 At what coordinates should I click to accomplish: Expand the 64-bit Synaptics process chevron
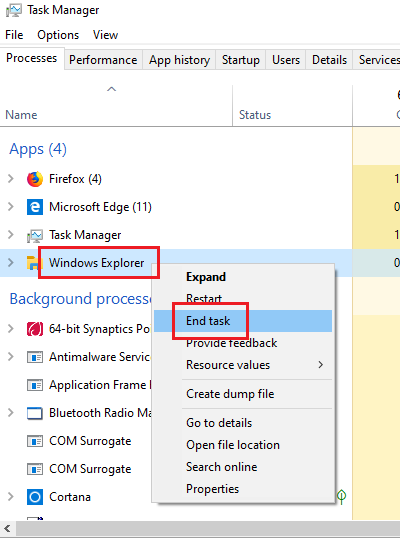pos(11,329)
